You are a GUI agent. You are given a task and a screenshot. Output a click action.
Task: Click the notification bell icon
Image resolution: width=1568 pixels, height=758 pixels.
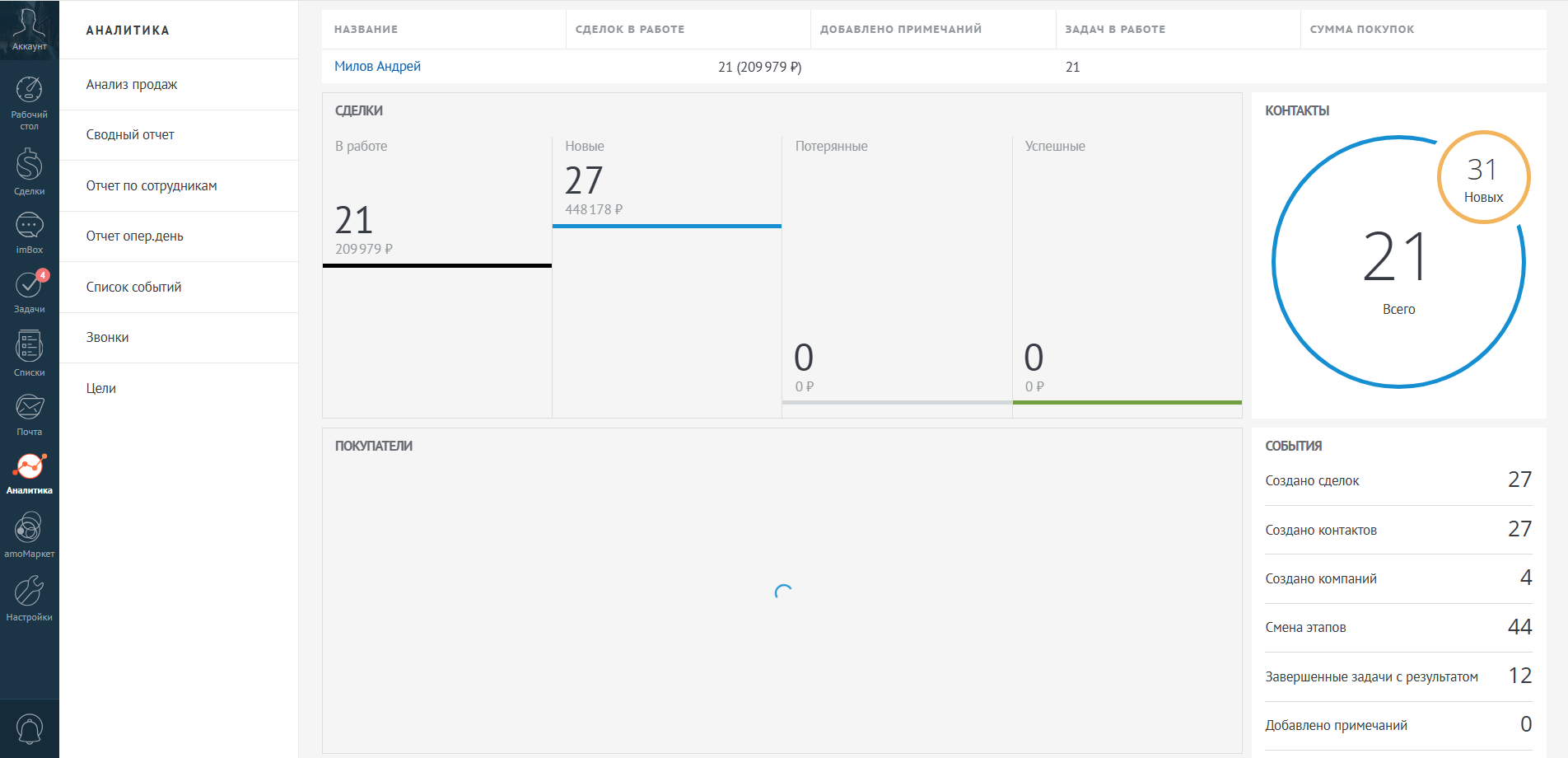point(29,728)
